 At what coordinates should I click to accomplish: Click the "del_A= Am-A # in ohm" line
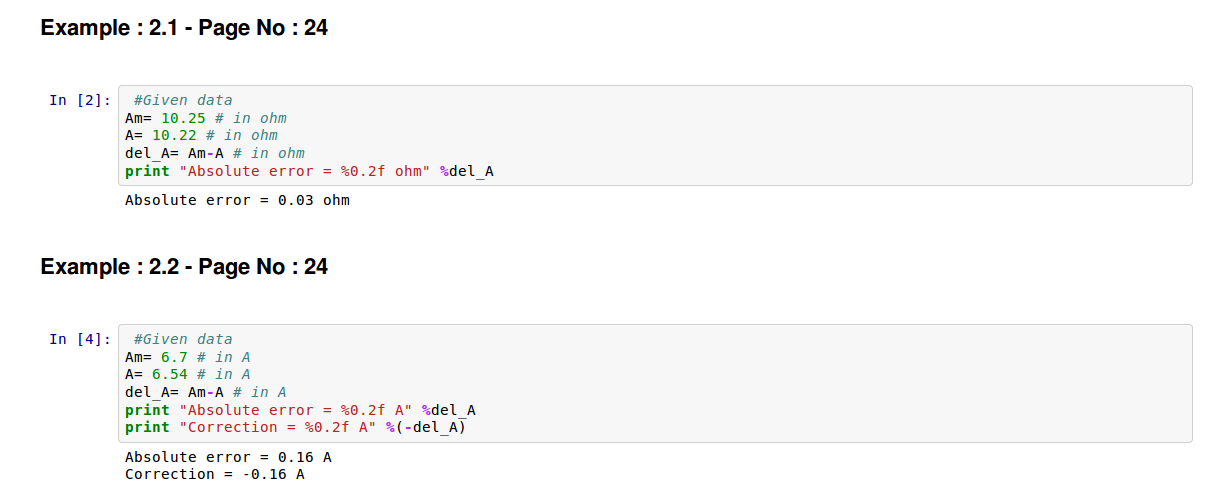point(214,153)
